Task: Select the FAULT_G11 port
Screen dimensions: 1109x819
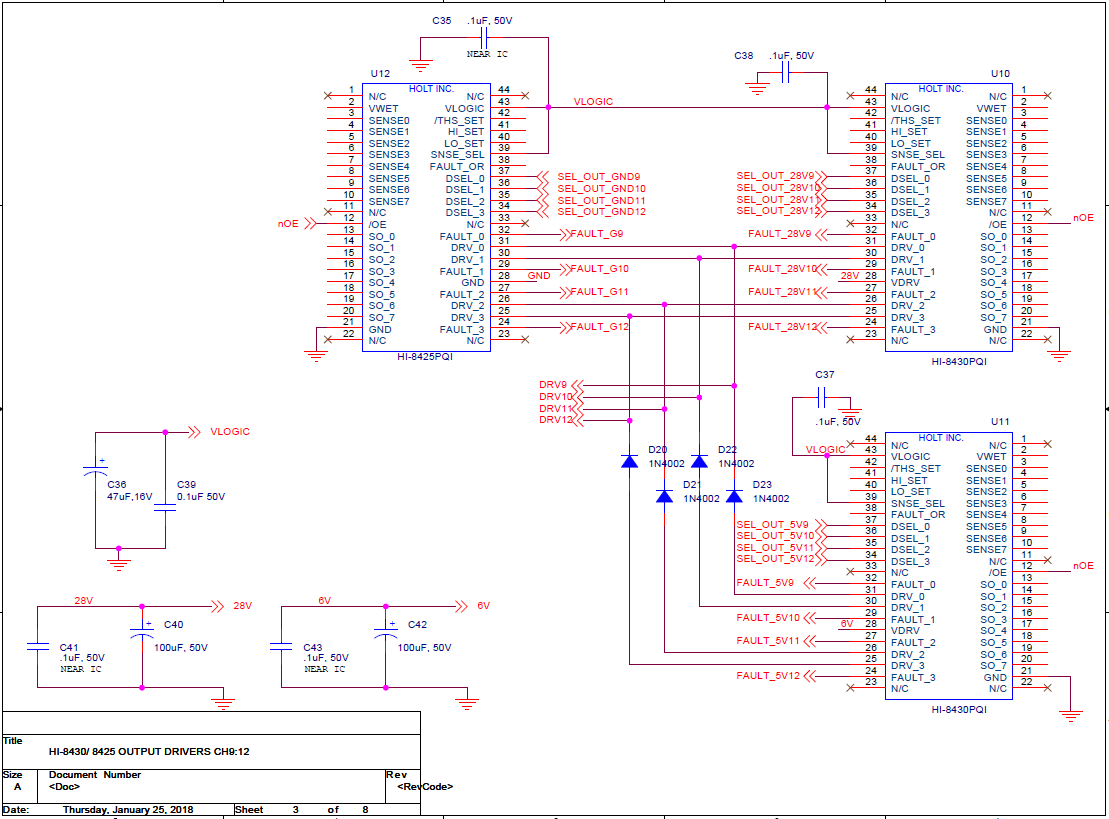Action: coord(594,292)
